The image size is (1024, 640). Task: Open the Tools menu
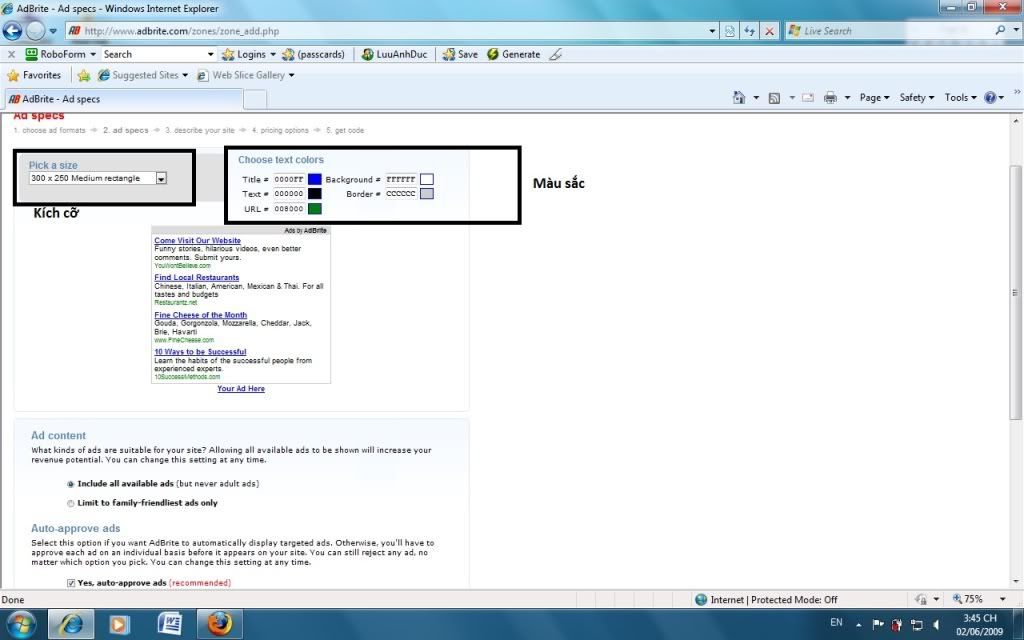960,97
